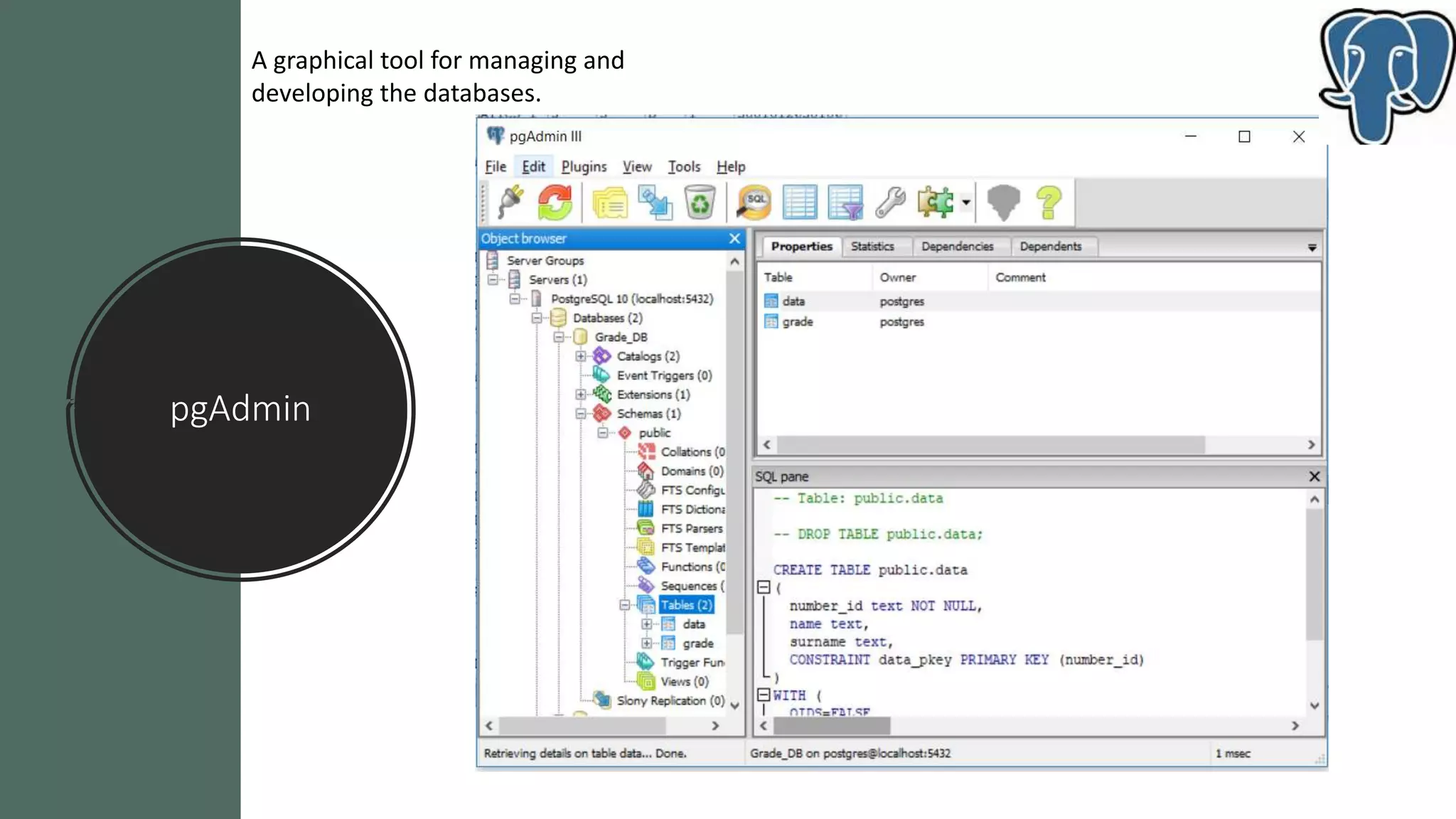Click the plug connection toolbar icon
The width and height of the screenshot is (1456, 819).
point(511,202)
